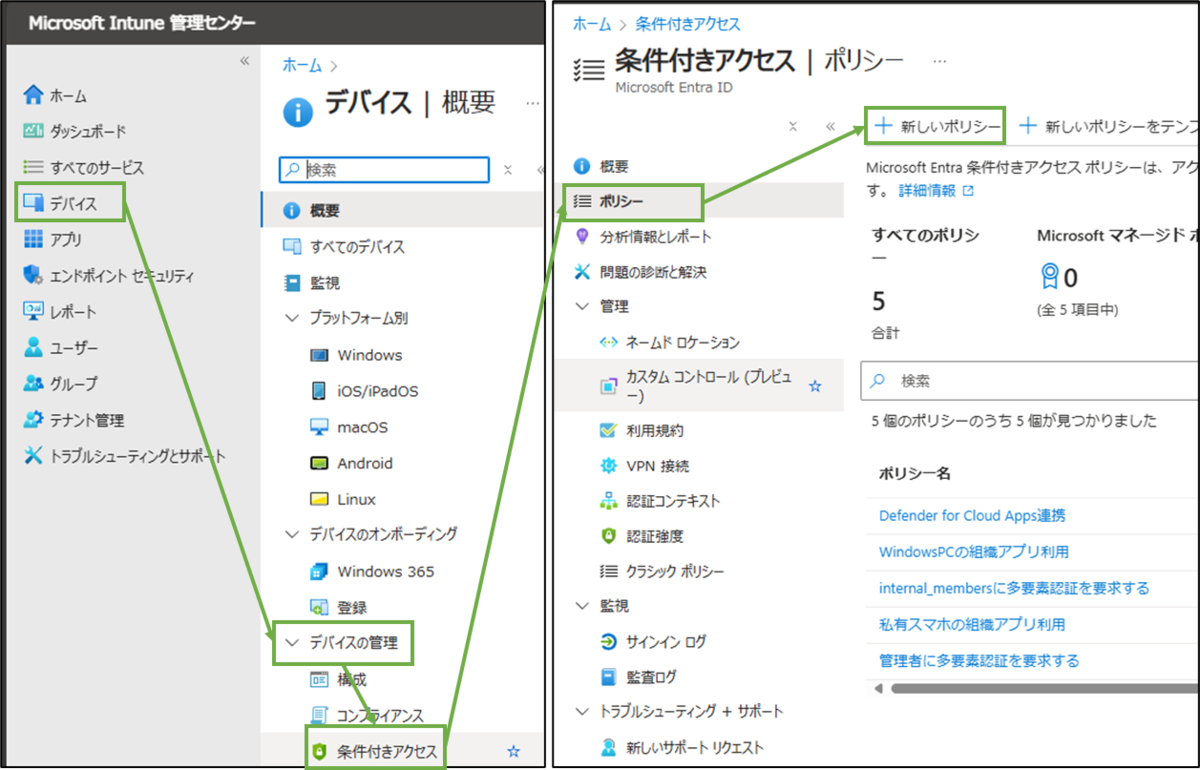Select macOS platform in device menu

pos(349,427)
